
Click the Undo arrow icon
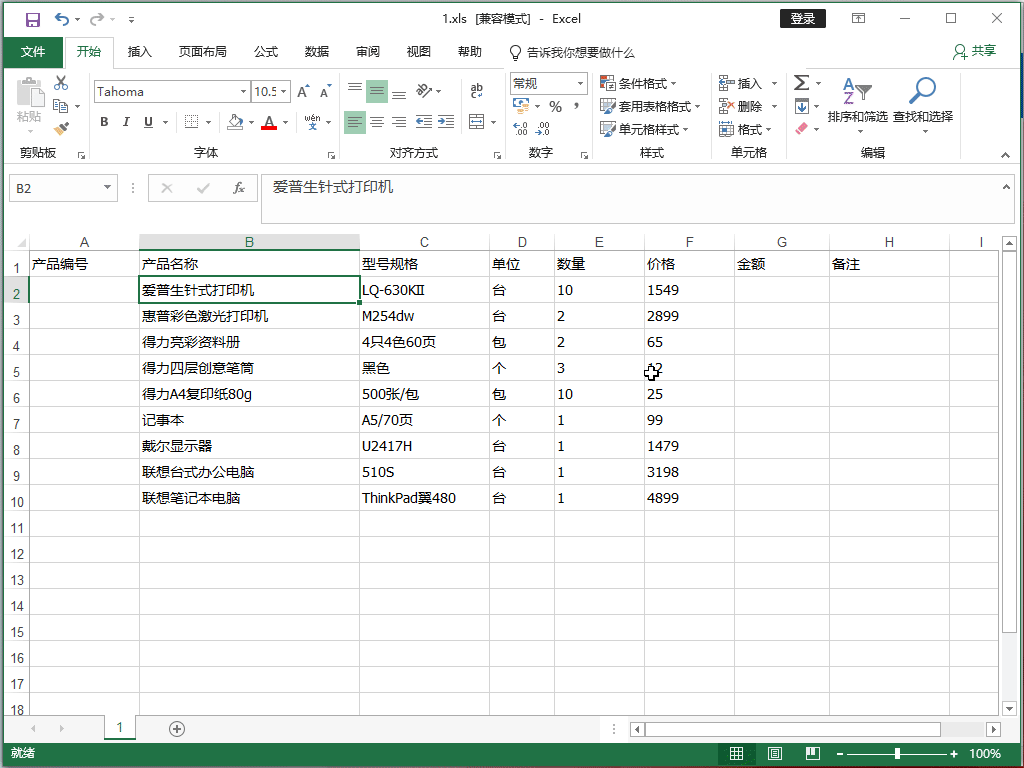click(x=61, y=19)
